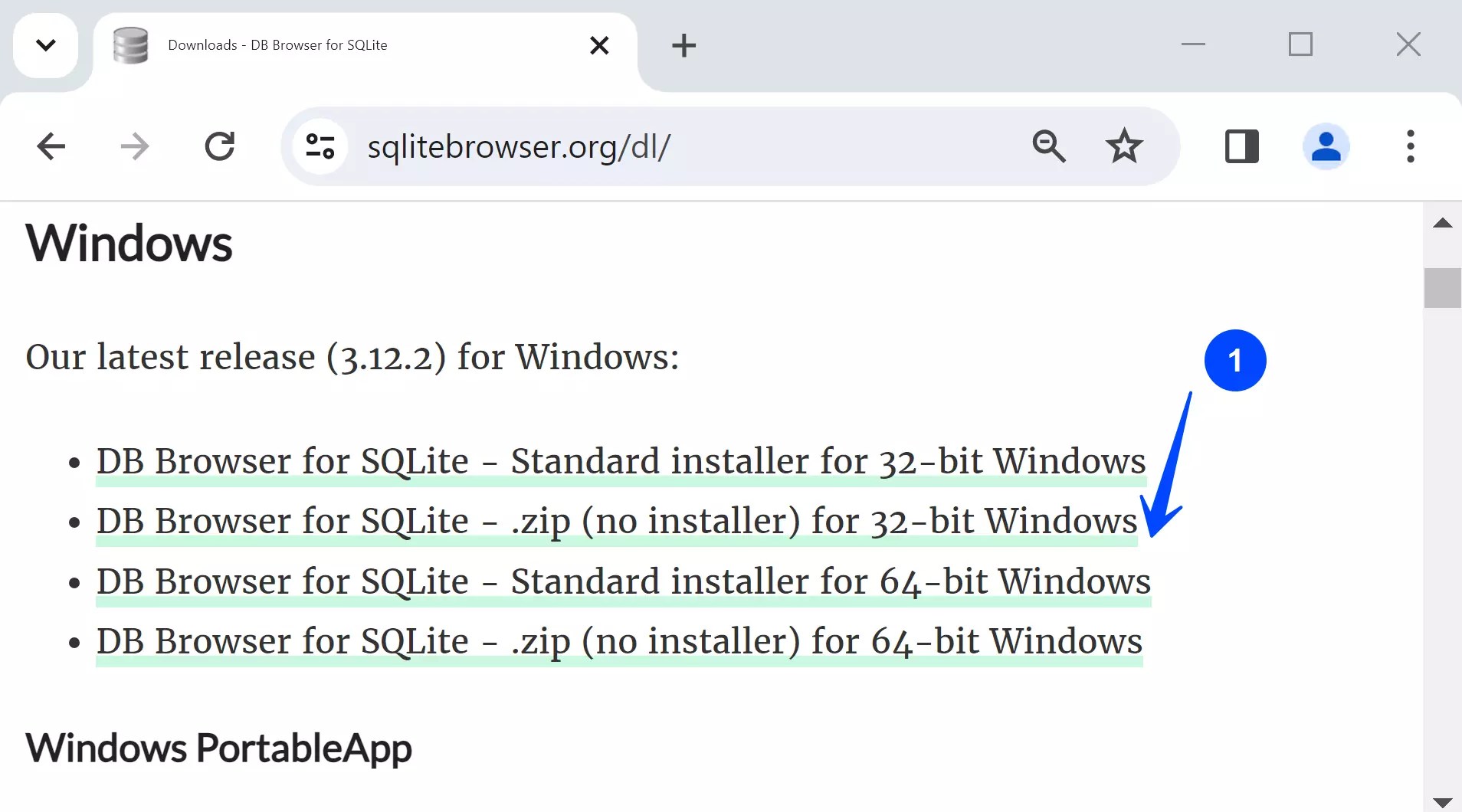Click the DB Browser database favicon on tab
Viewport: 1462px width, 812px height.
click(x=130, y=45)
